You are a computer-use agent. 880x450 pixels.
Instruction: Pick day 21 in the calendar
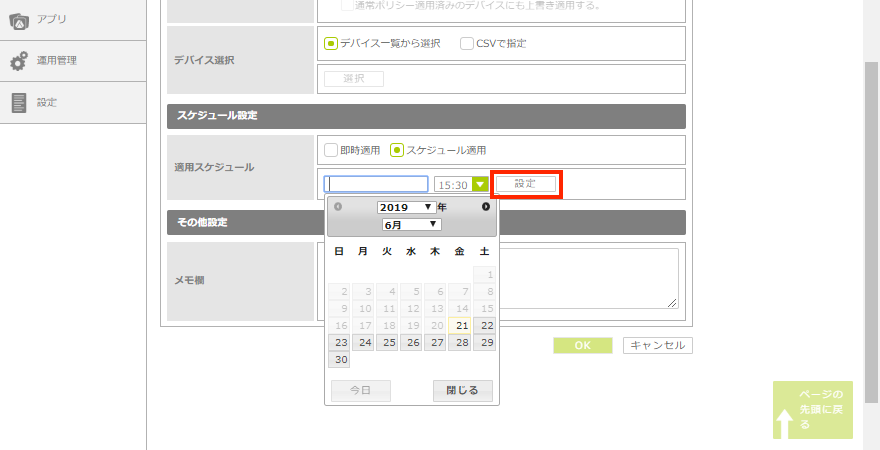coord(461,325)
